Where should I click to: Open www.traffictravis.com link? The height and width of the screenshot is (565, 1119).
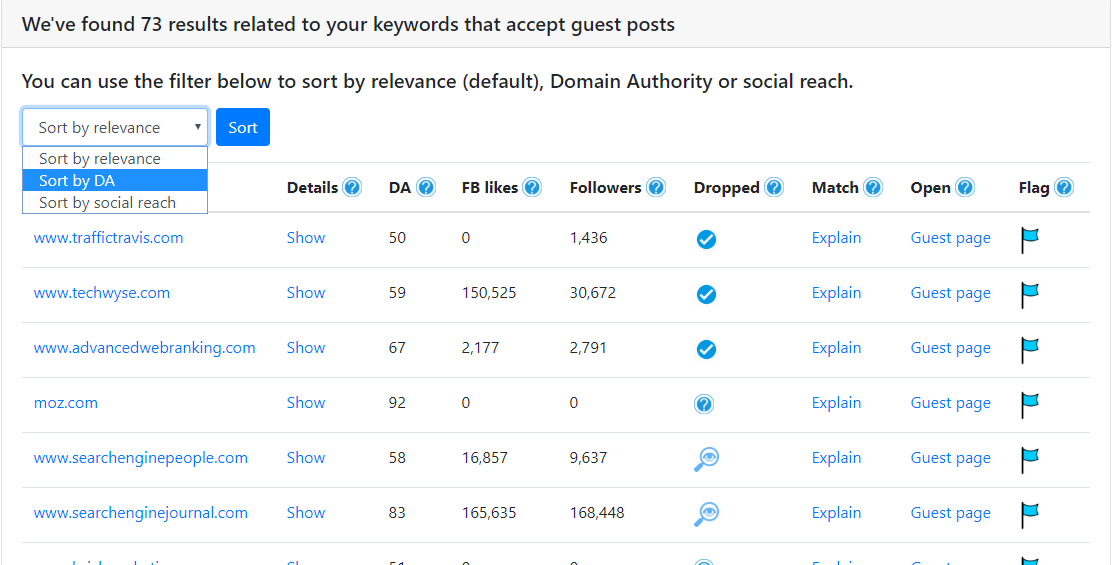pos(108,238)
